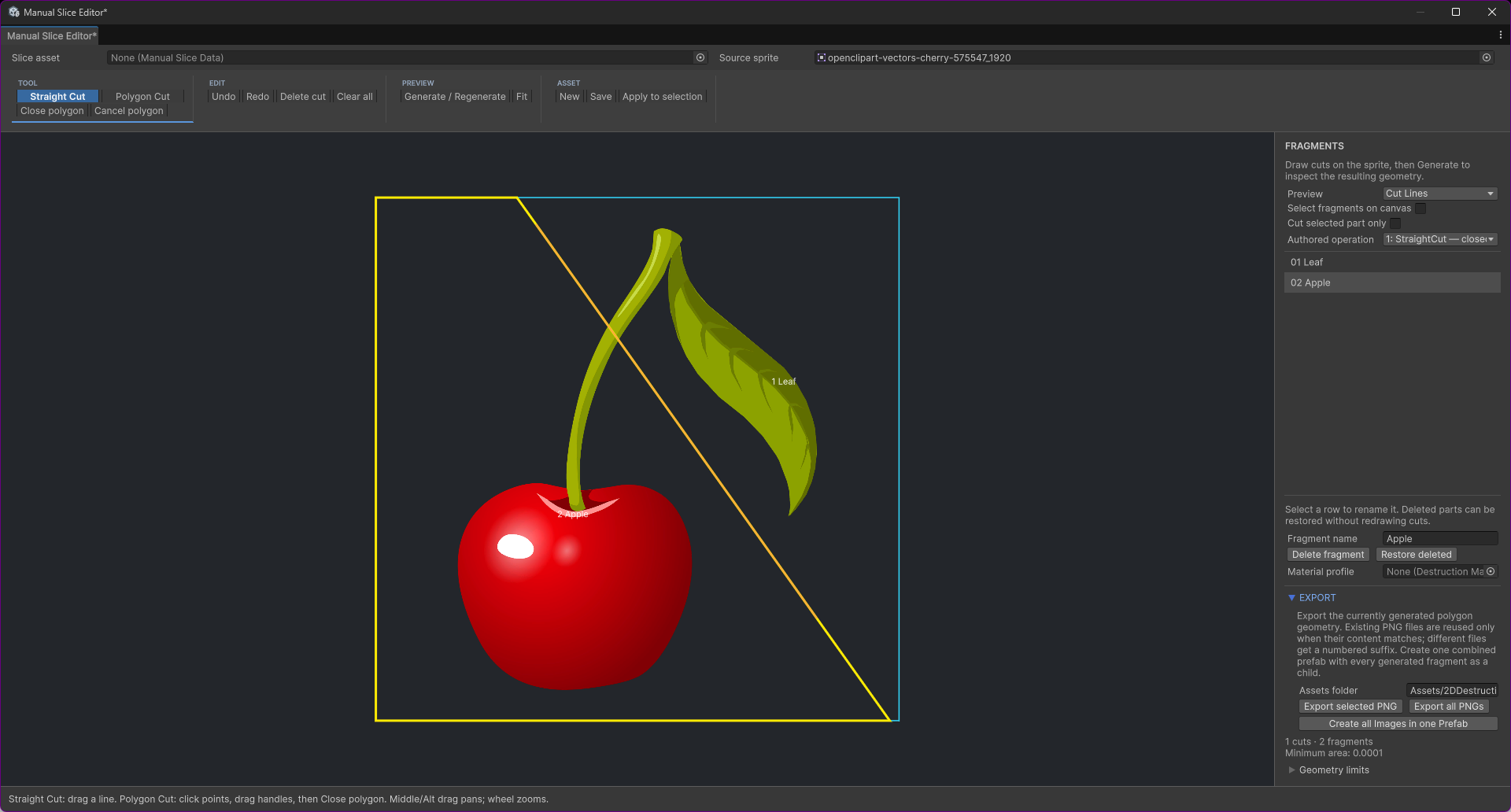Open object picker for Slice asset

pos(700,57)
